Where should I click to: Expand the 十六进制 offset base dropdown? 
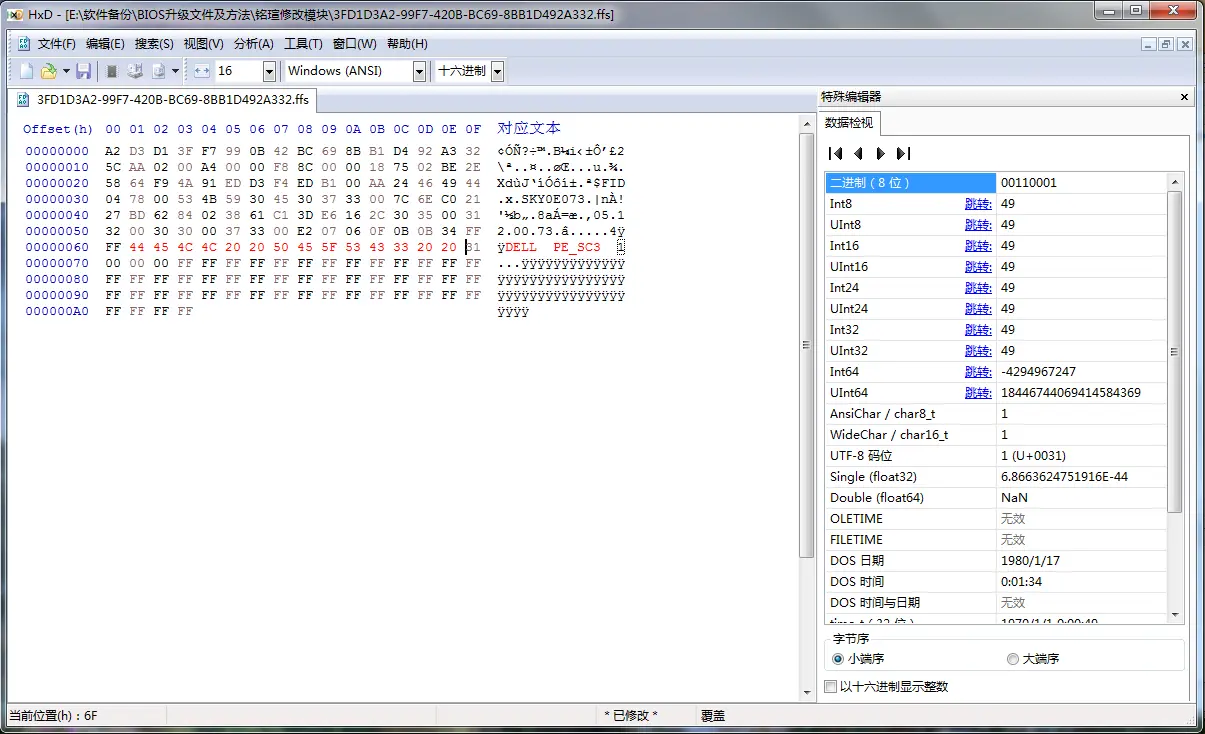tap(497, 71)
